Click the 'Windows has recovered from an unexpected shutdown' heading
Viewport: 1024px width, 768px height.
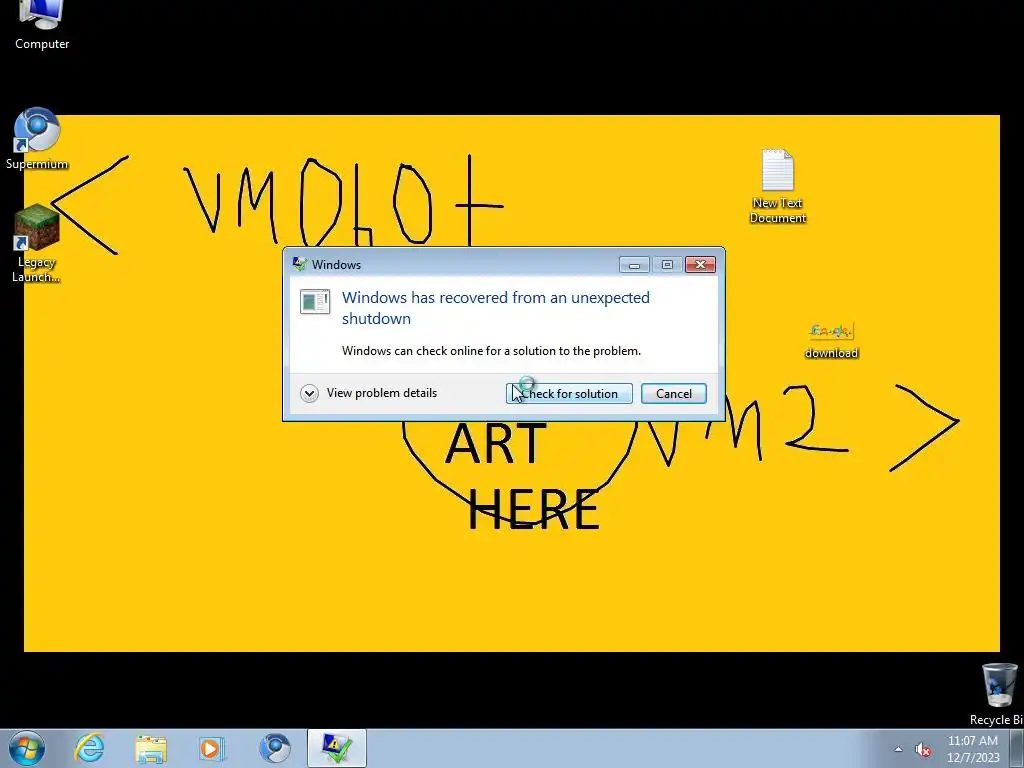(496, 308)
